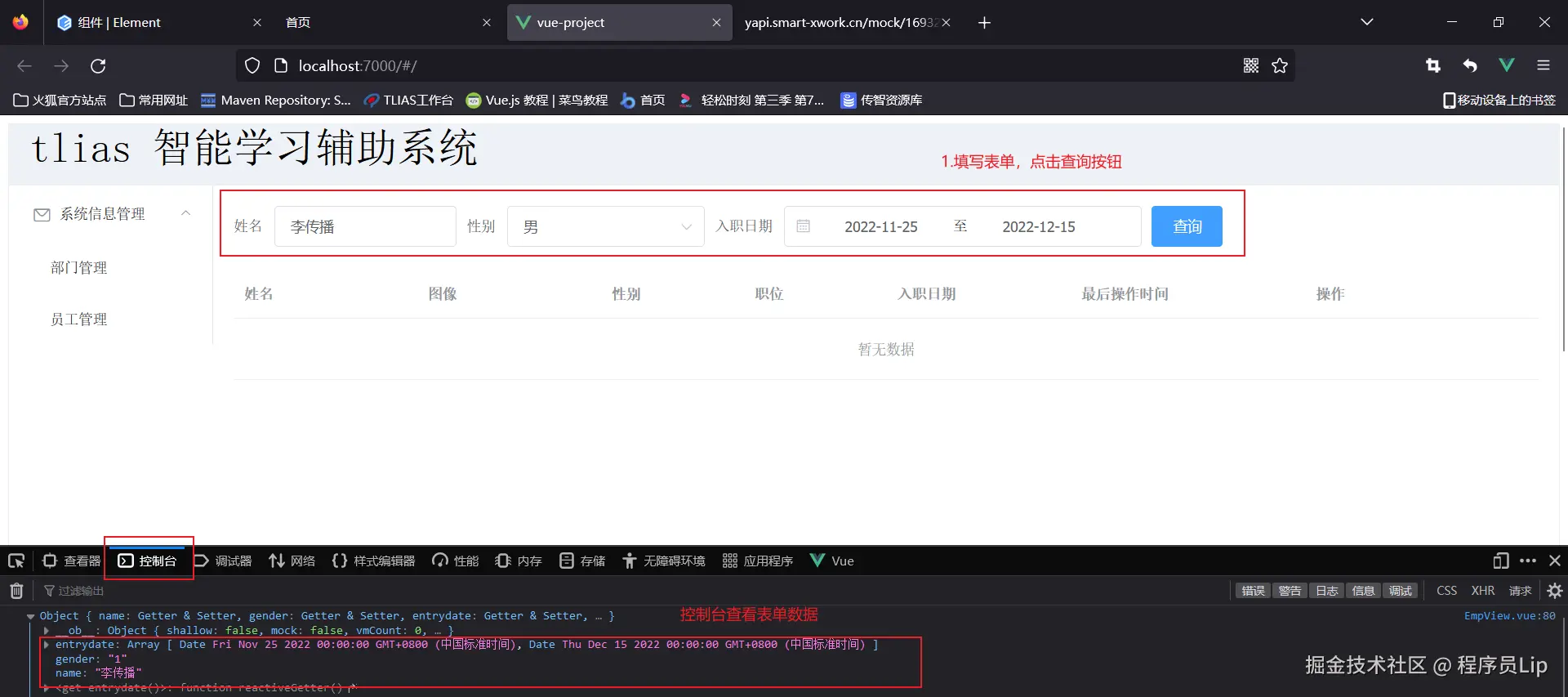Toggle the 日志 console filter

tap(1326, 591)
